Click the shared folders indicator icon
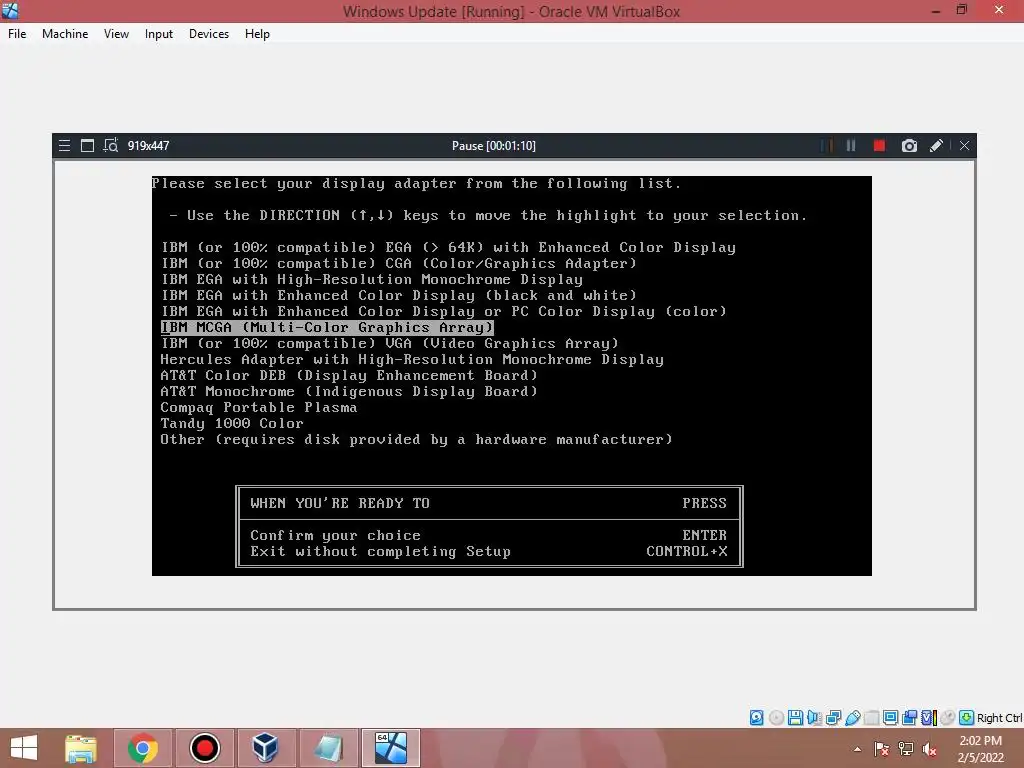Screen dimensions: 1024x768 (x=871, y=718)
